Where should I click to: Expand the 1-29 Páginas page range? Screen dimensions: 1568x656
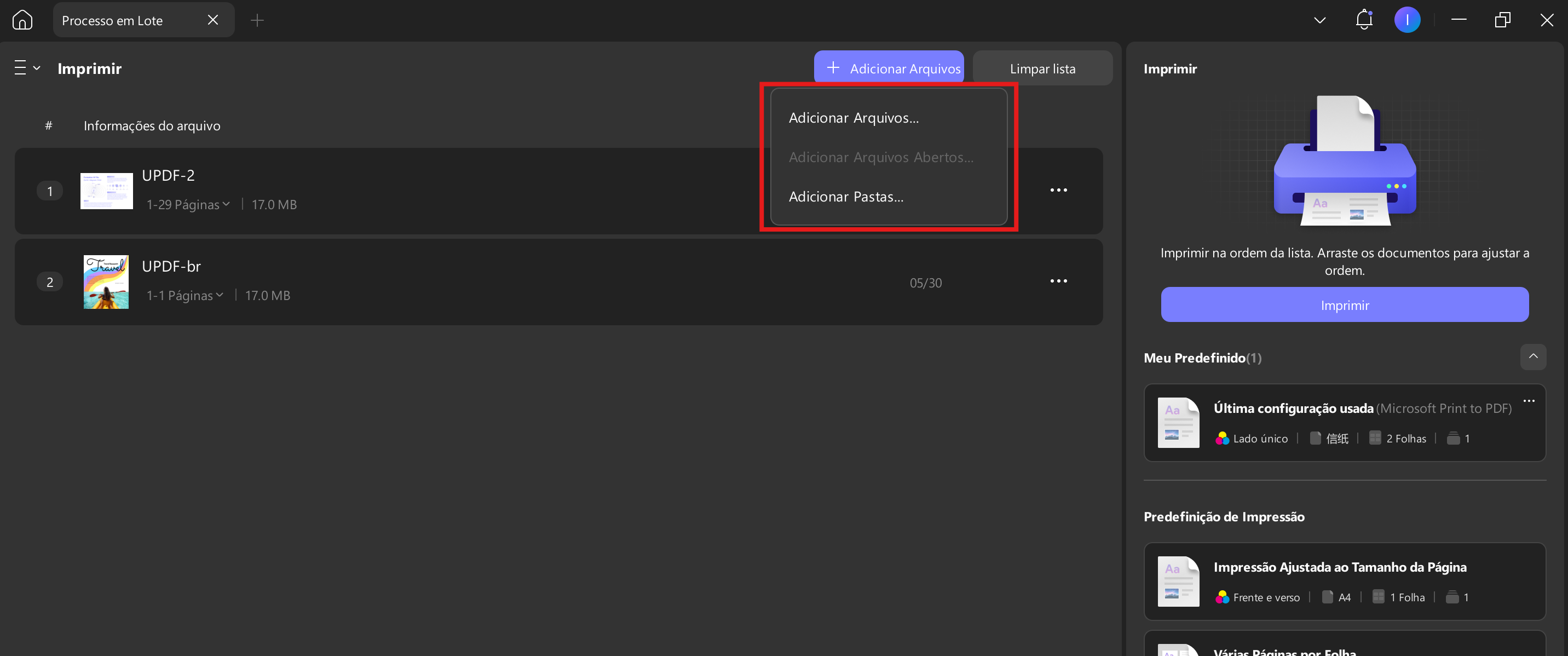pos(188,205)
